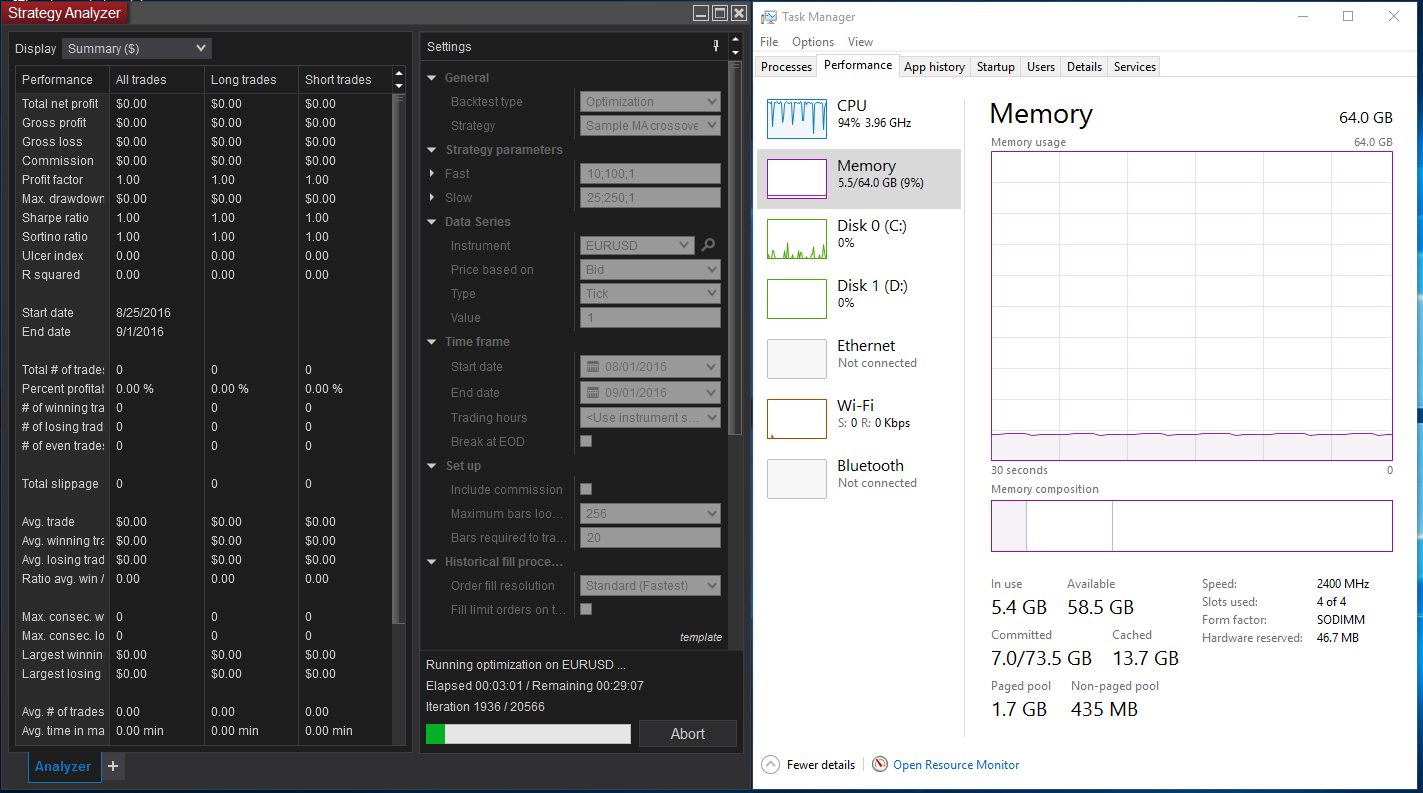Click the Settings panel pin icon
The image size is (1423, 793).
715,46
